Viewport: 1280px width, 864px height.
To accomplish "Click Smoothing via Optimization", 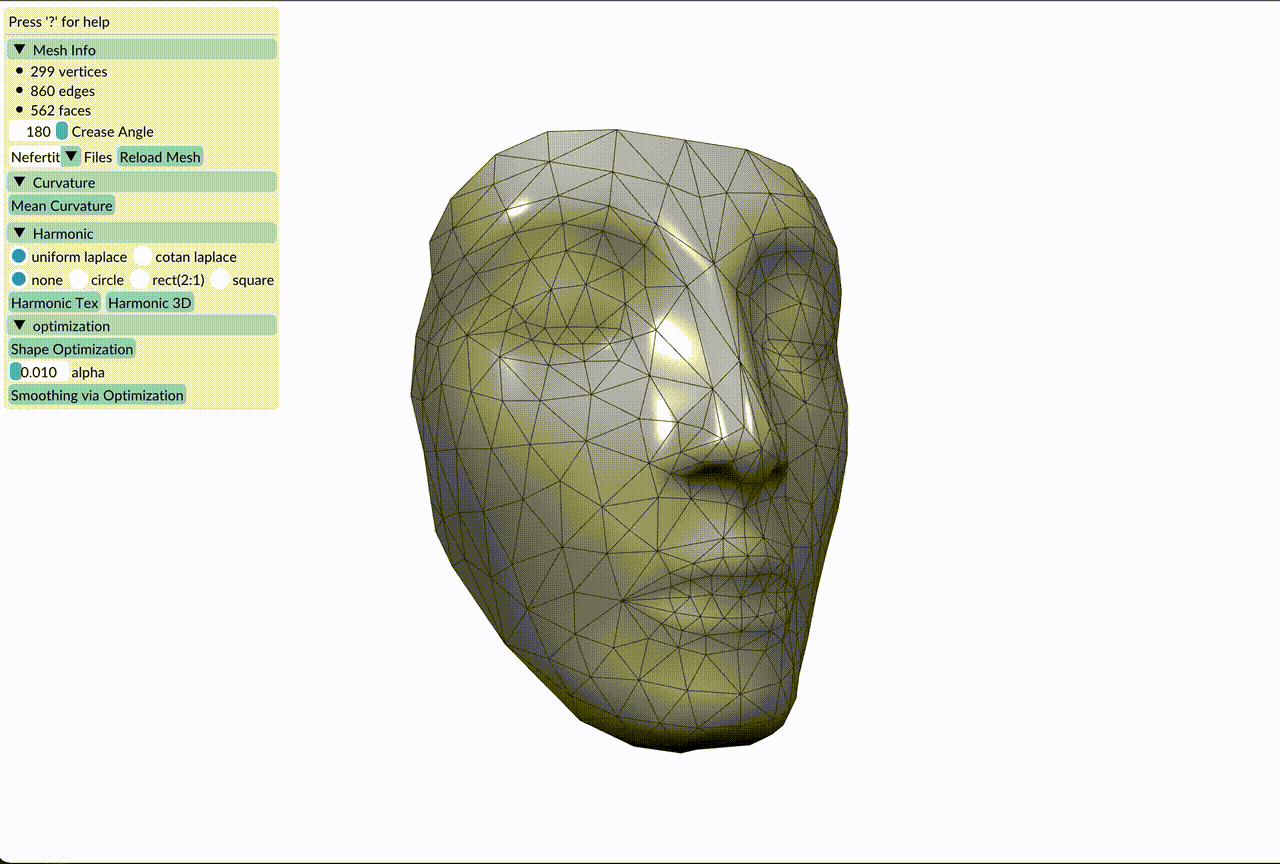I will 97,395.
